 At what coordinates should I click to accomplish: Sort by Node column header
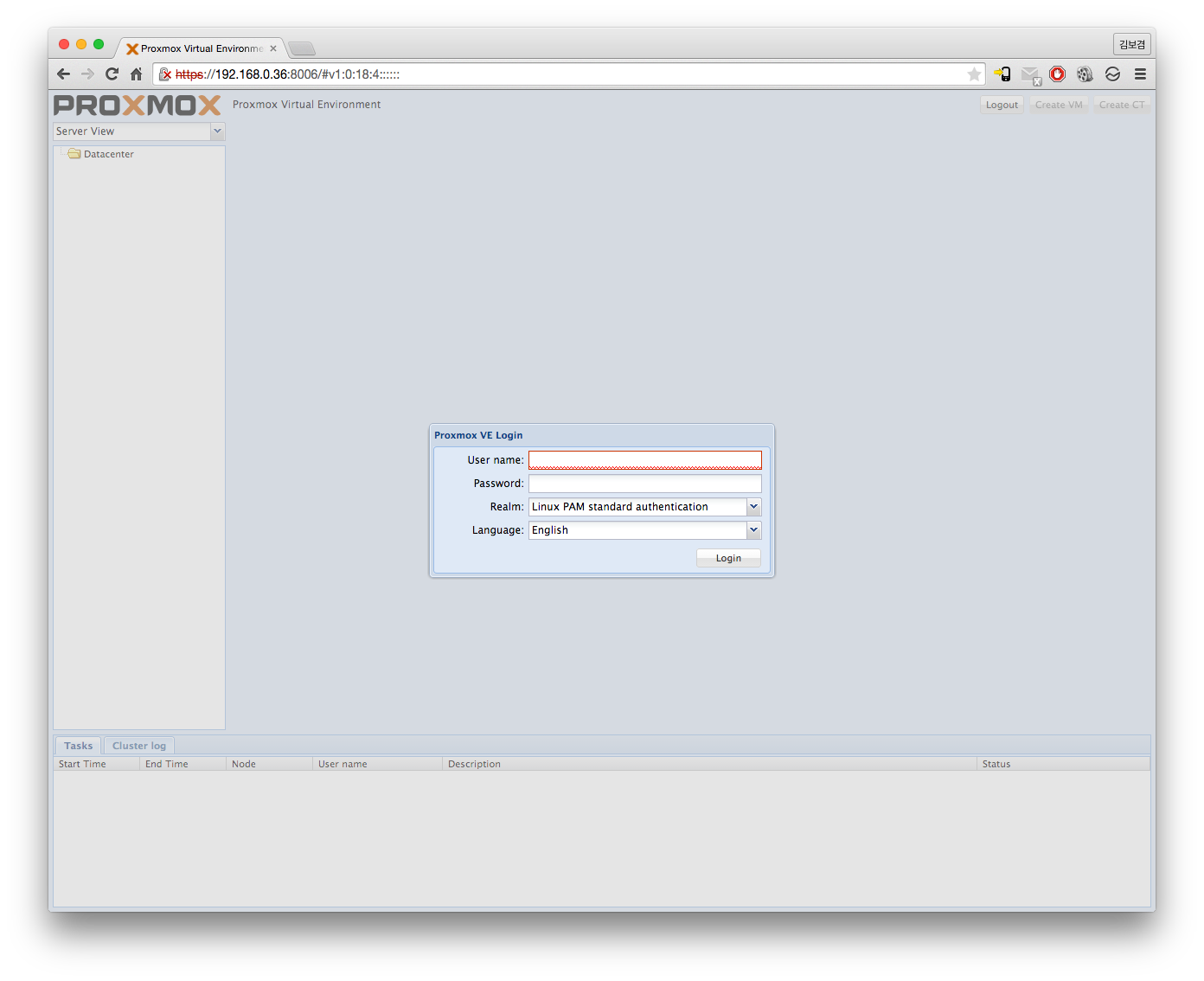tap(269, 764)
